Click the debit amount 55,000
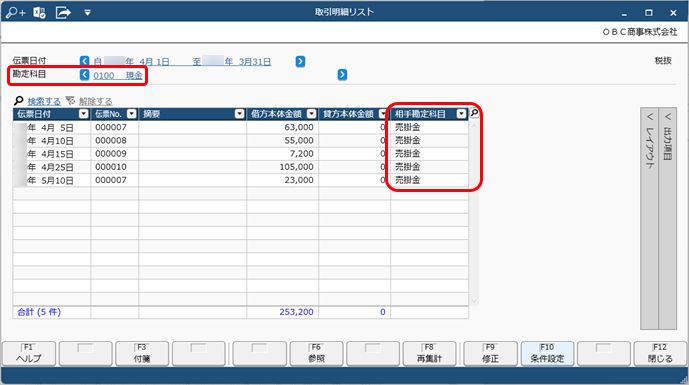 click(x=299, y=141)
